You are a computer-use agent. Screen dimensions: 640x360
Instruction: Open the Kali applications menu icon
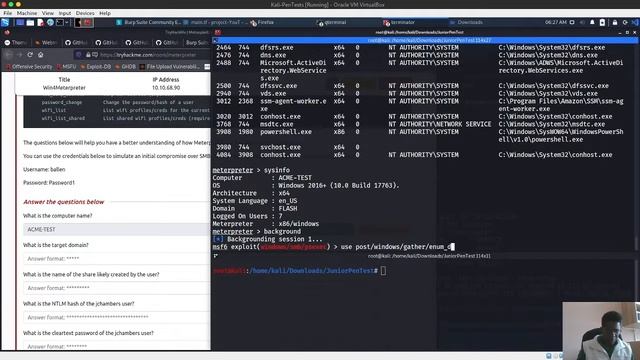(5, 22)
